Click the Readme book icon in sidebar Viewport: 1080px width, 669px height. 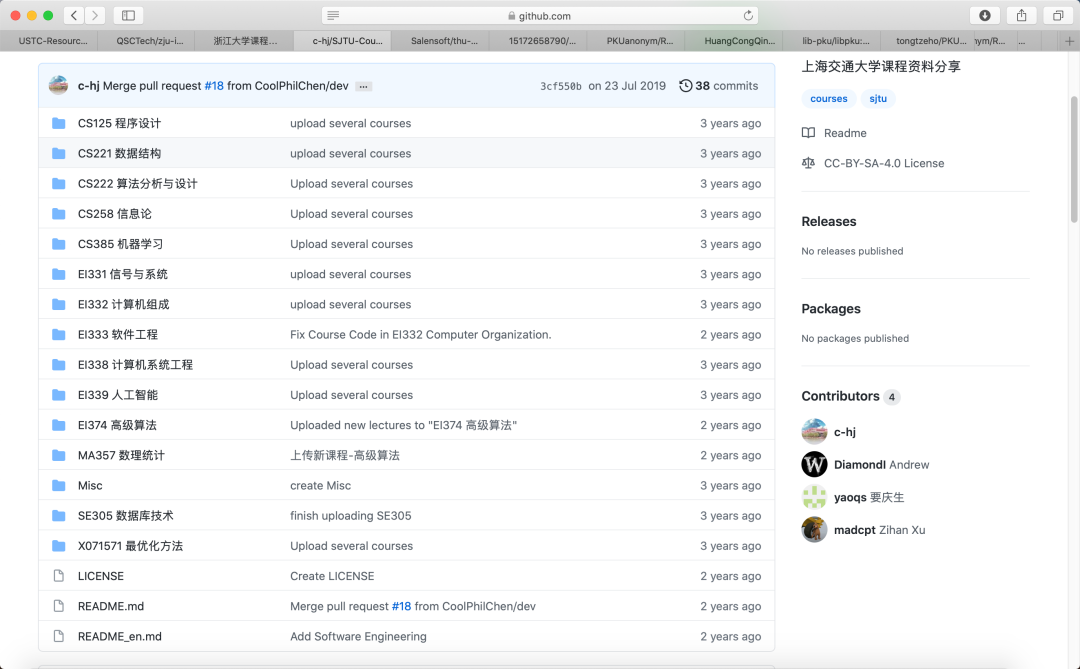(810, 132)
